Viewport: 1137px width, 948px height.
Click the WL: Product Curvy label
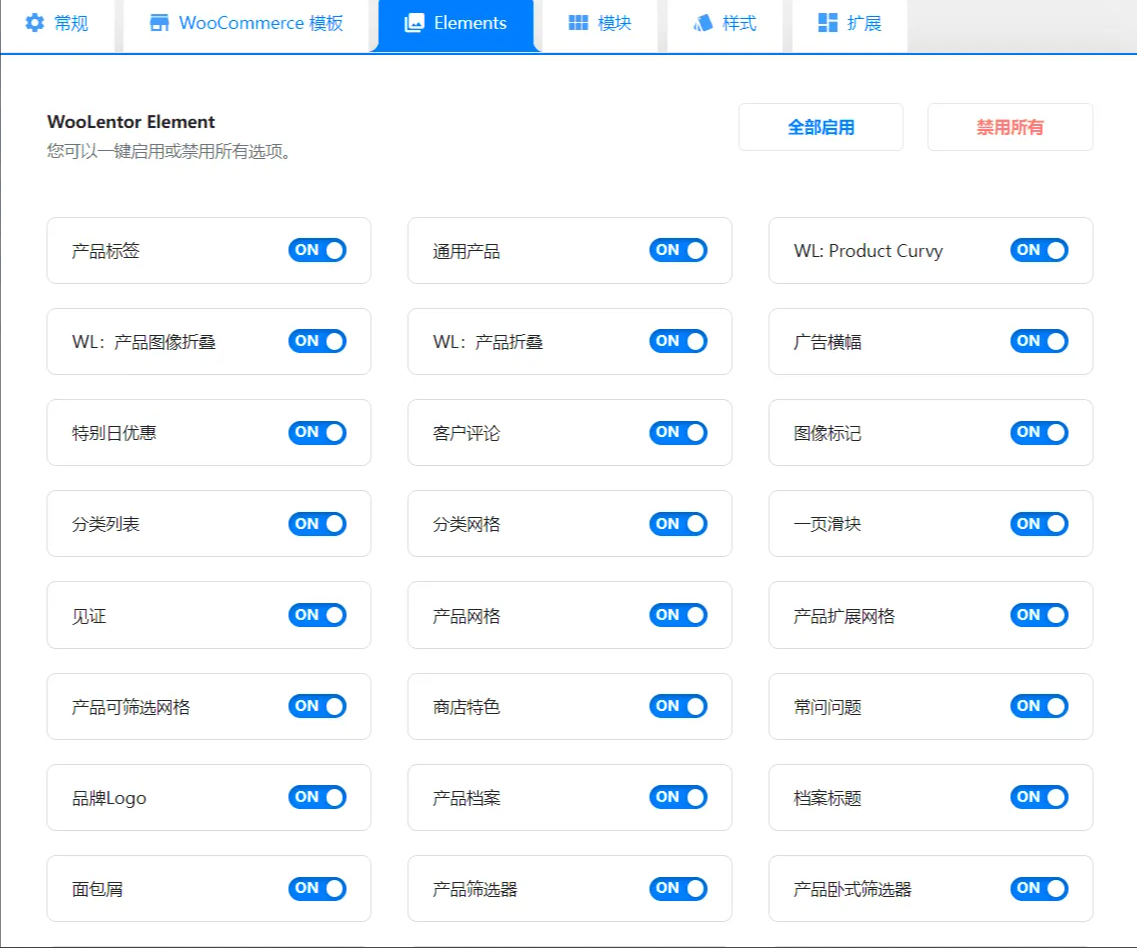click(868, 251)
